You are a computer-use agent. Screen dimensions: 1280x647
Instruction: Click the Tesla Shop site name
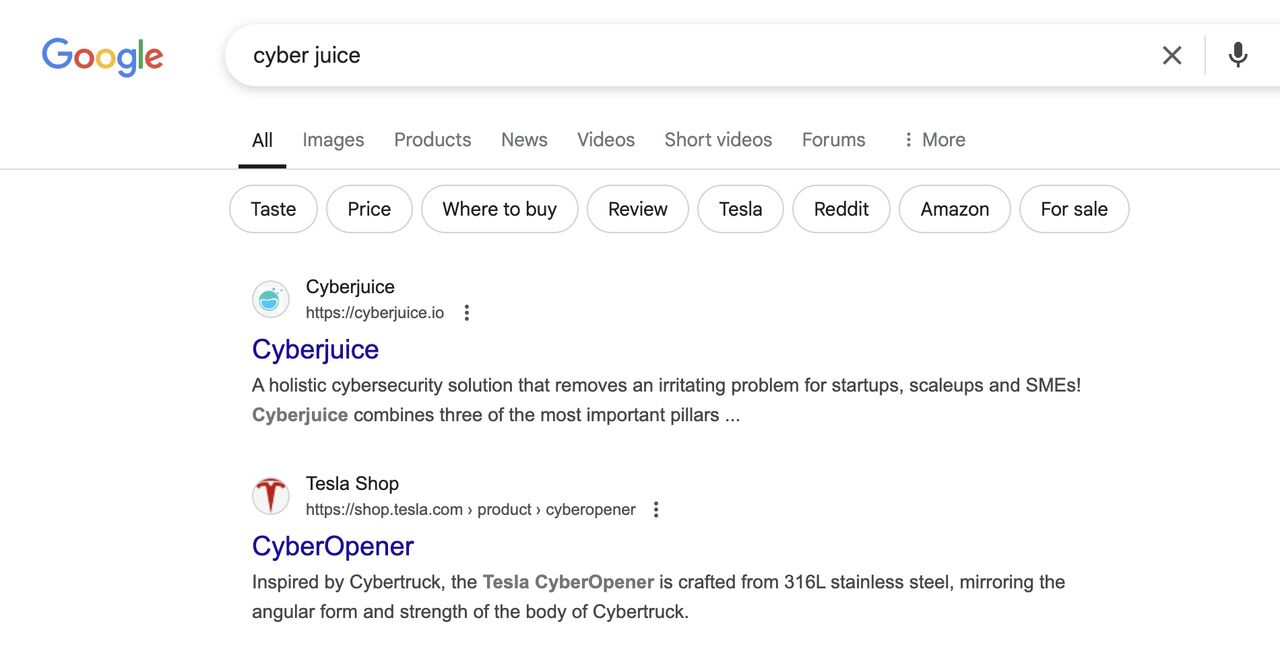tap(352, 484)
